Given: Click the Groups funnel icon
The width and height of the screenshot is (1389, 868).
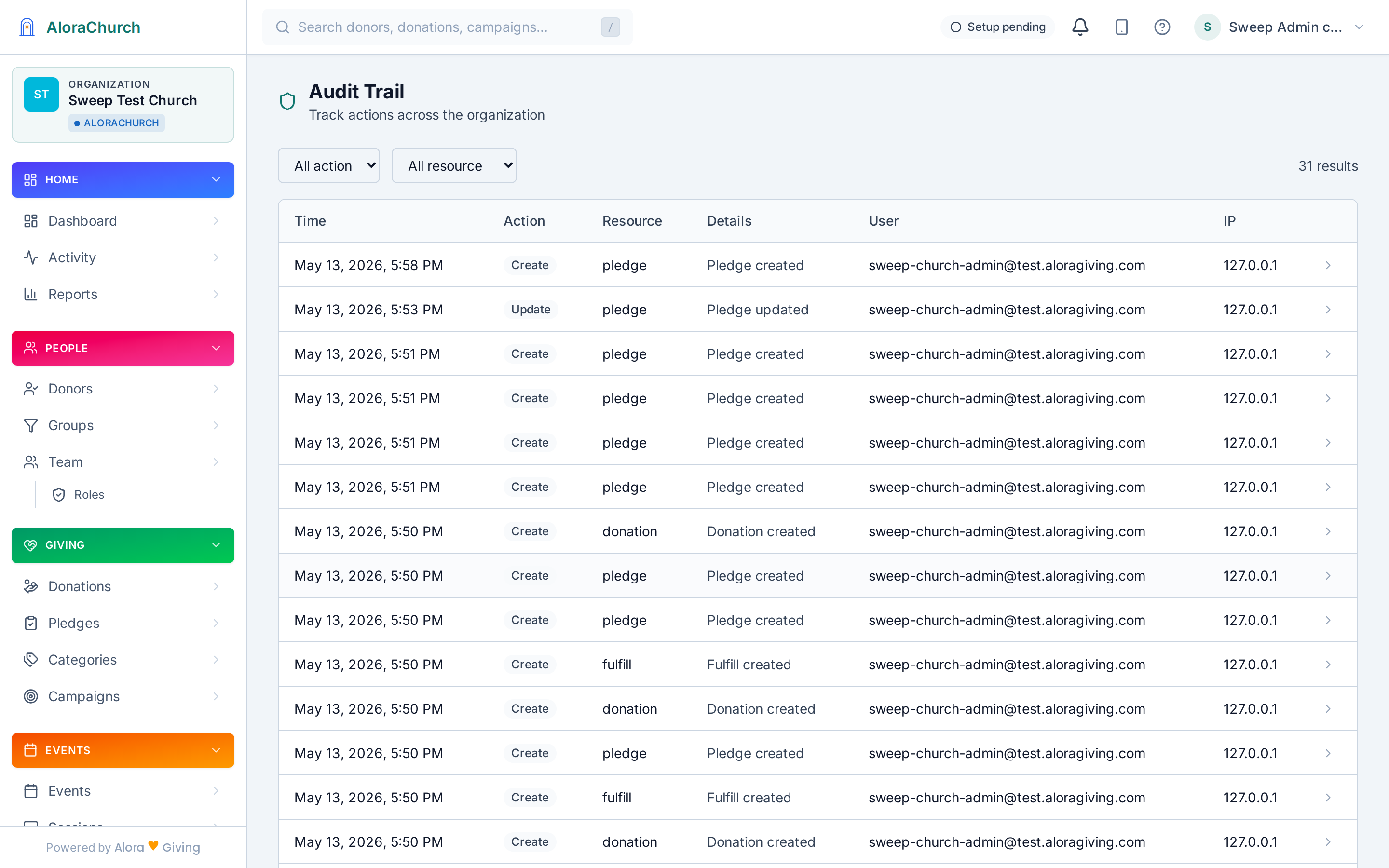Looking at the screenshot, I should [x=30, y=425].
